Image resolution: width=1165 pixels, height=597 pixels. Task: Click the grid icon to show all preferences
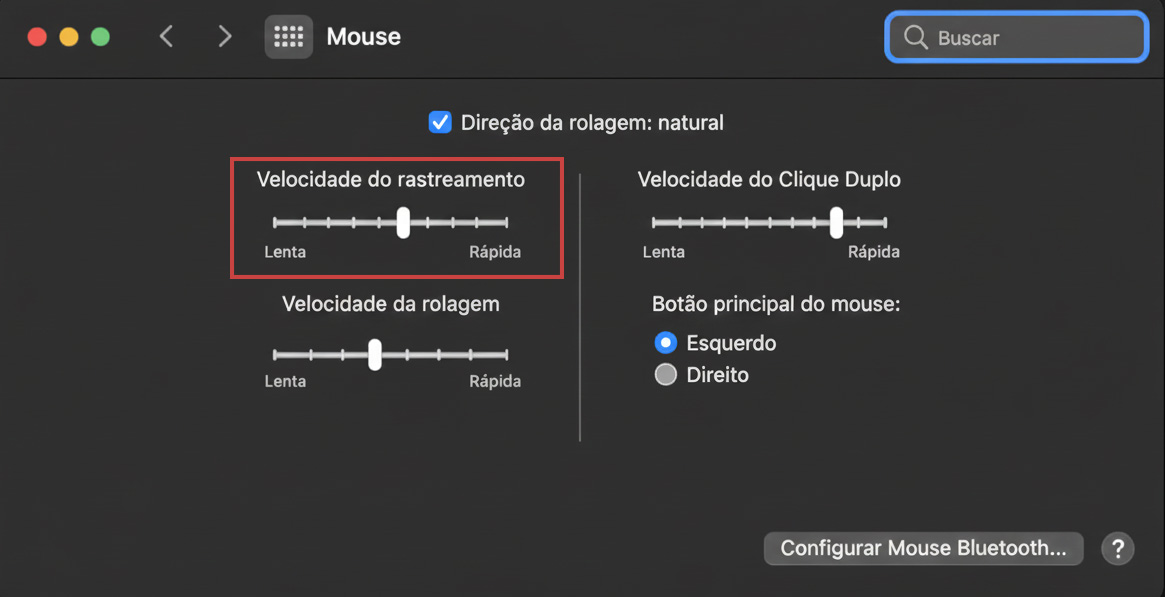(288, 36)
